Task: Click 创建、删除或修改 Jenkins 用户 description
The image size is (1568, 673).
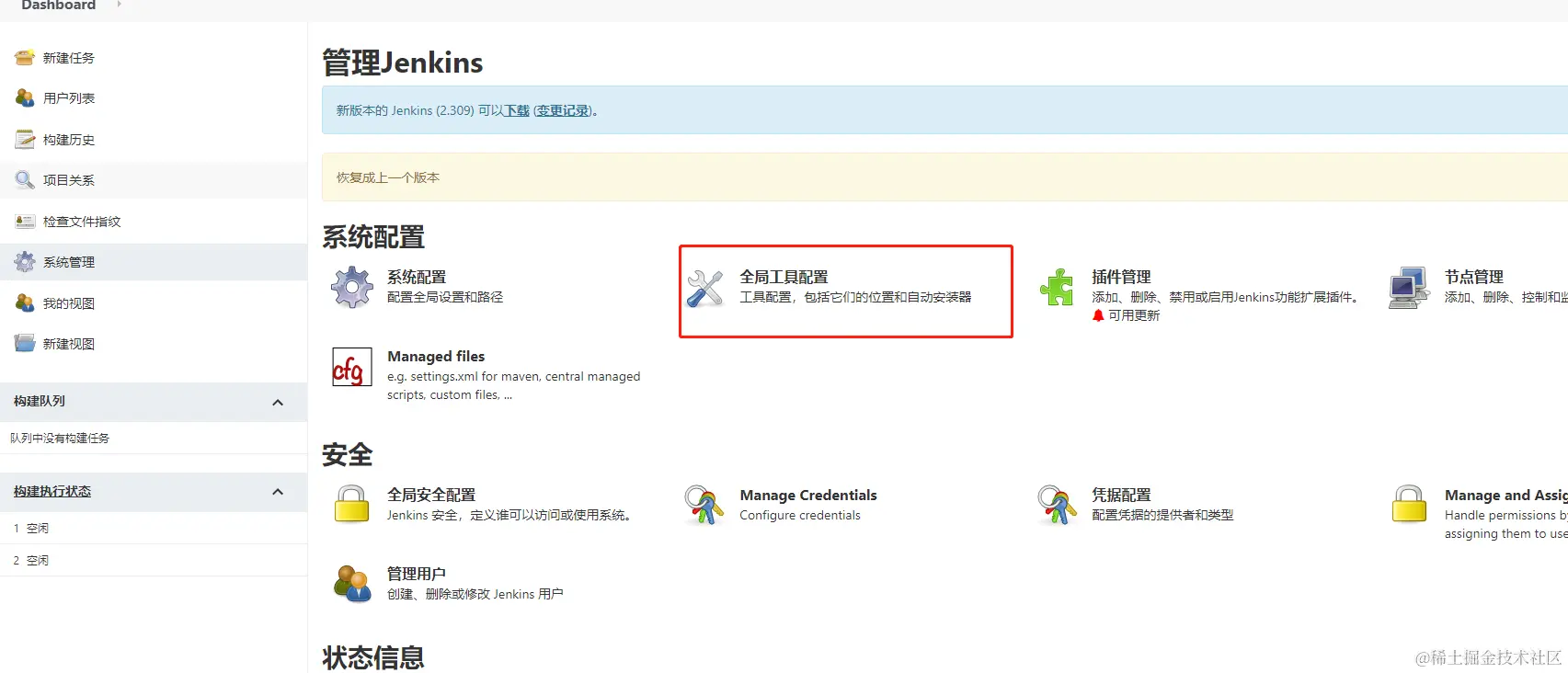Action: (475, 594)
